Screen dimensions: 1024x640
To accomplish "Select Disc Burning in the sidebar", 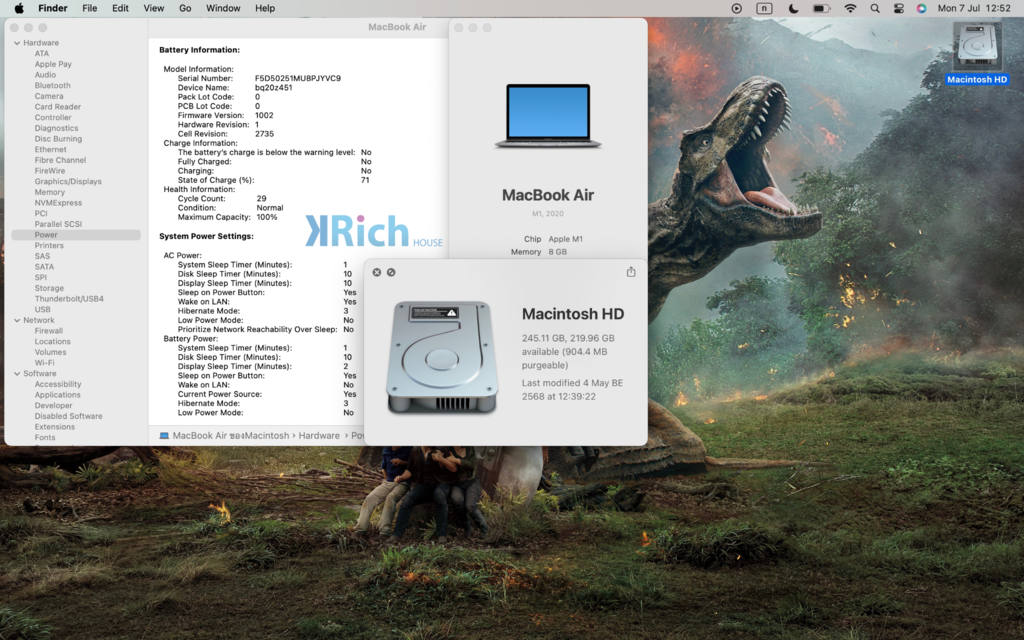I will pos(58,138).
